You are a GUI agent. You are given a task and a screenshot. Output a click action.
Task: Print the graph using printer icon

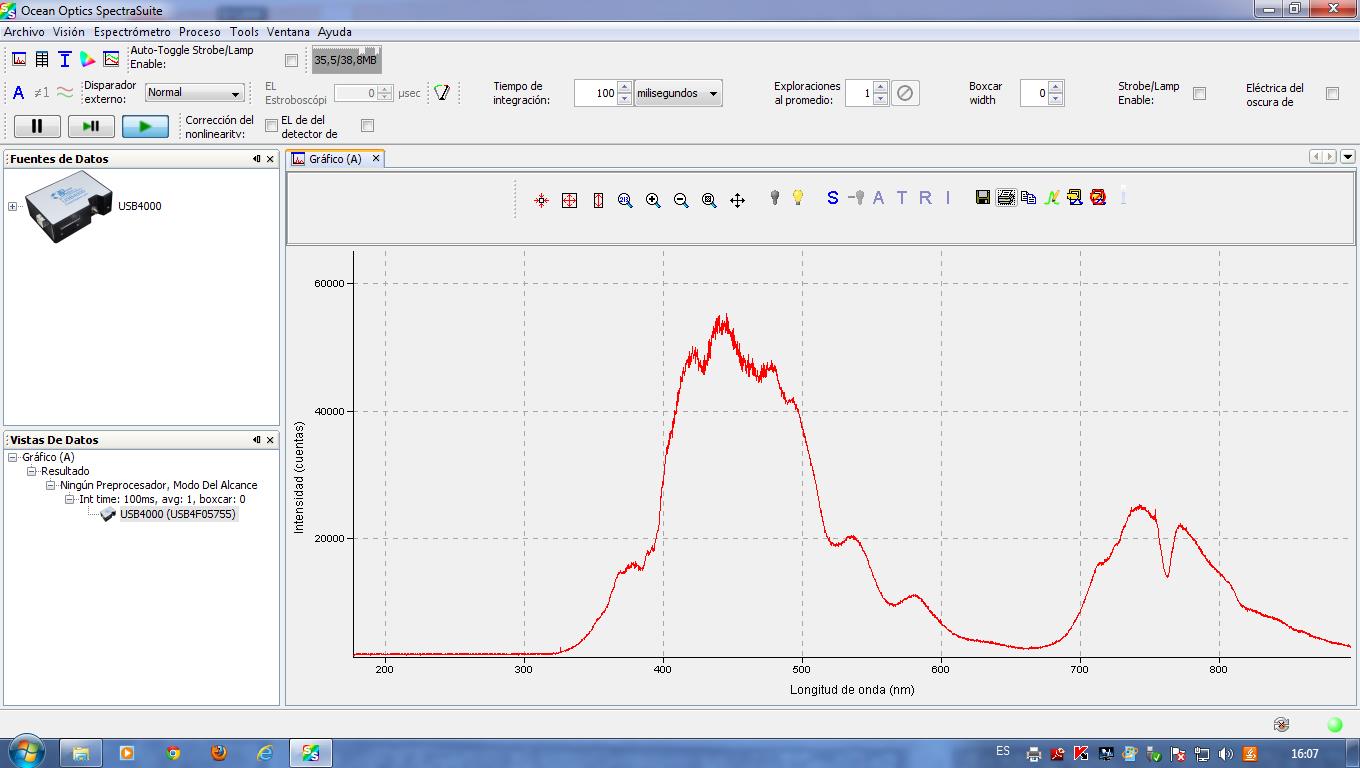[x=1006, y=197]
